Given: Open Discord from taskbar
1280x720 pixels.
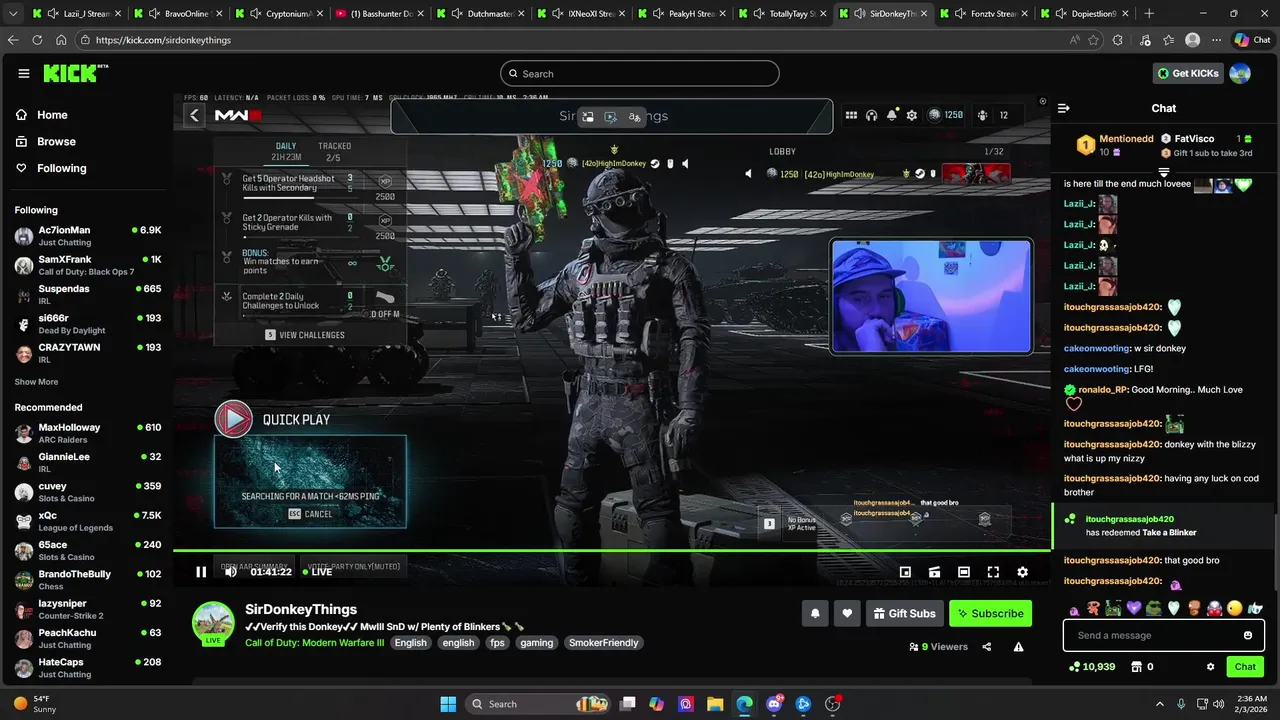Looking at the screenshot, I should 773,704.
